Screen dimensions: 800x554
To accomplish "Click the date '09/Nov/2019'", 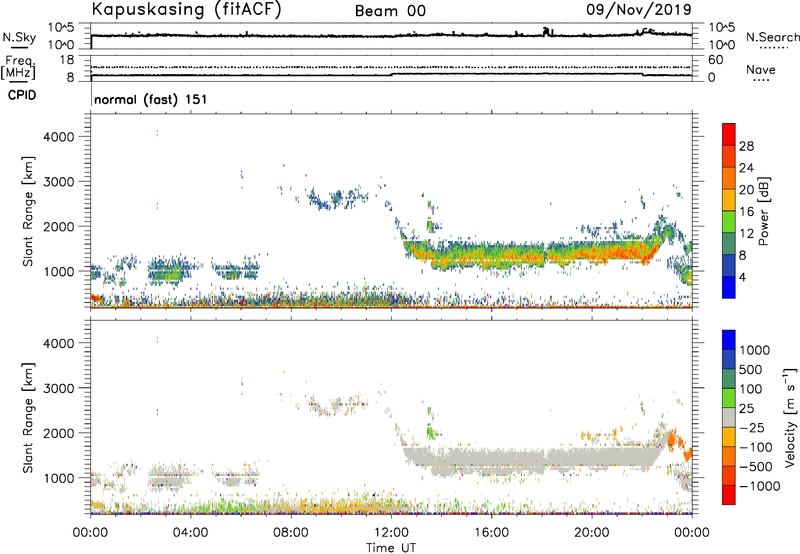I will 638,9.
